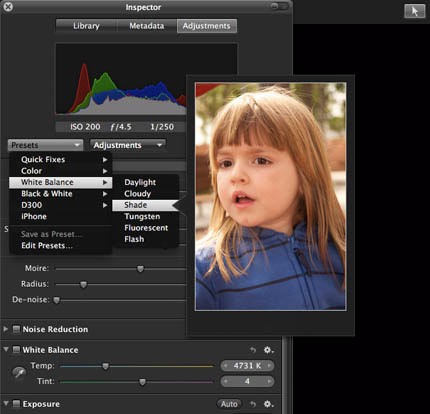Click the RGB histogram display

pos(121,79)
